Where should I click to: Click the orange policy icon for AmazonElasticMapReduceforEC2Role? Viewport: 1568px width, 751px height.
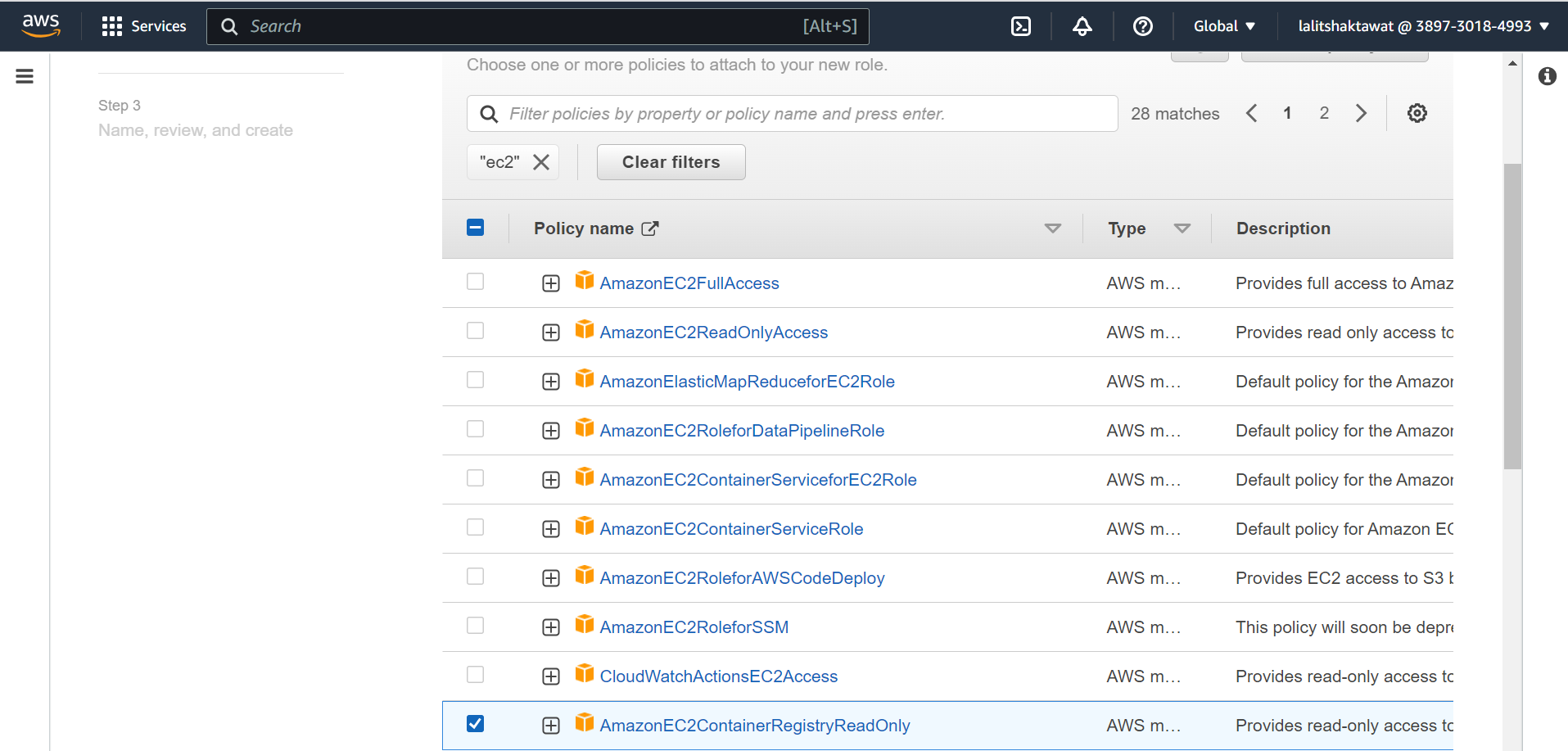pyautogui.click(x=585, y=378)
